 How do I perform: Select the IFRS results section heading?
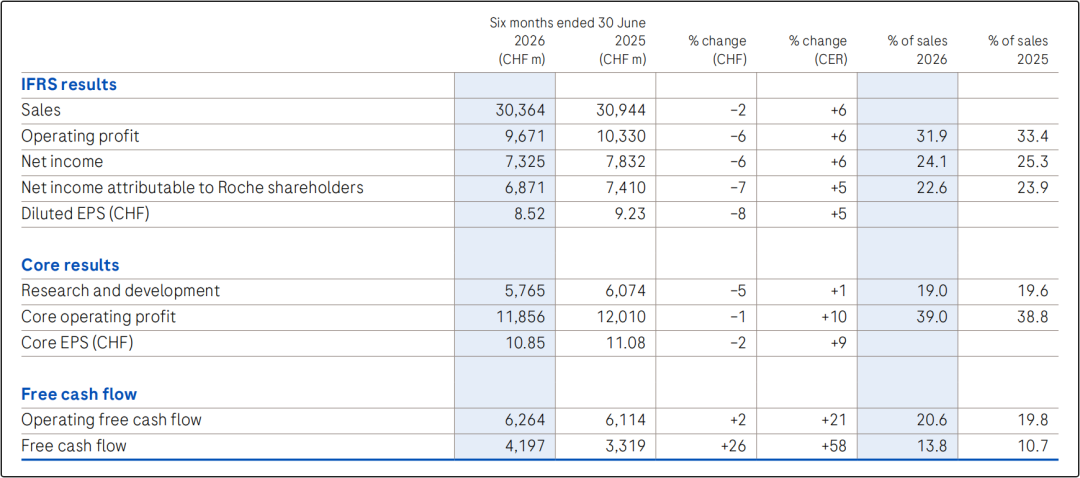tap(69, 85)
